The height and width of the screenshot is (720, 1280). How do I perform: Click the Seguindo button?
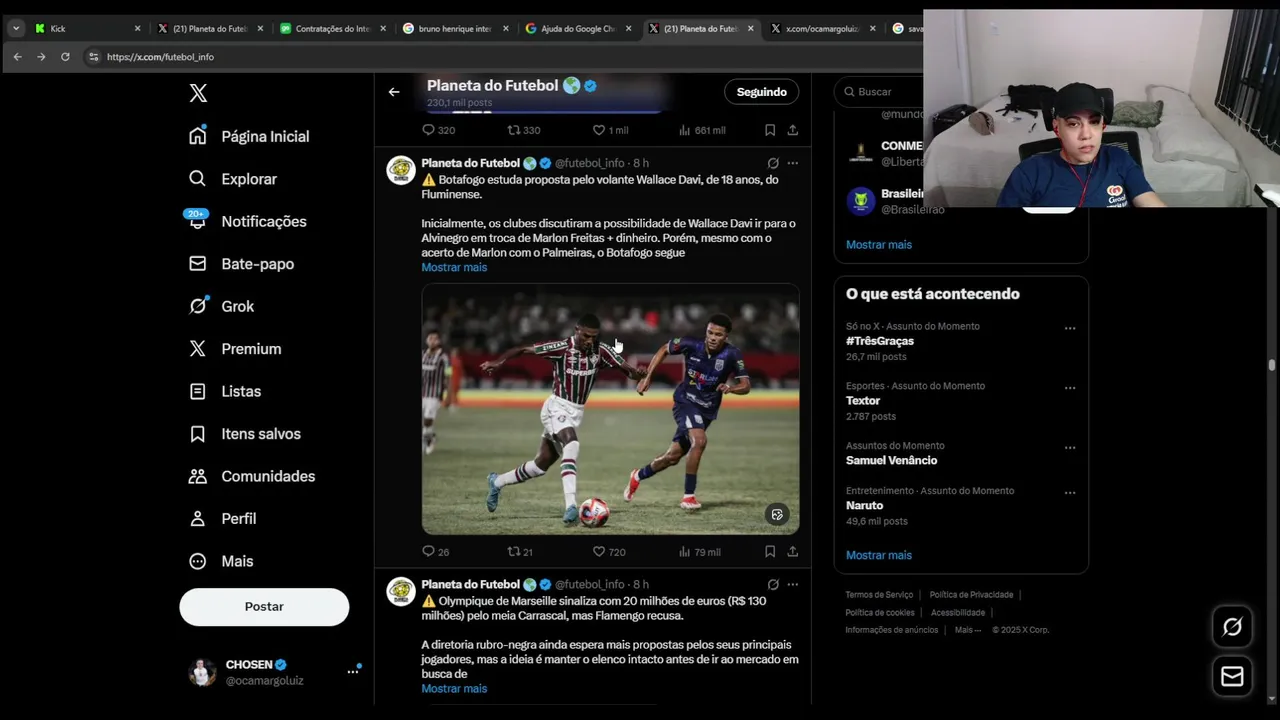point(761,92)
